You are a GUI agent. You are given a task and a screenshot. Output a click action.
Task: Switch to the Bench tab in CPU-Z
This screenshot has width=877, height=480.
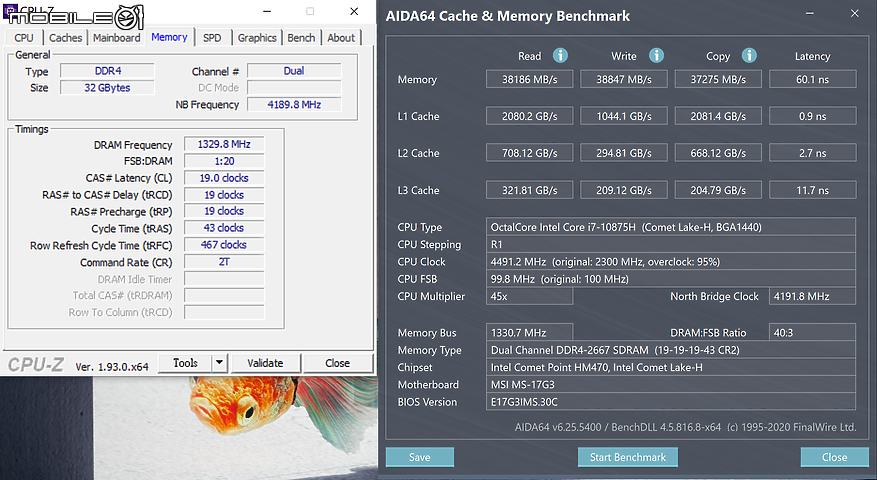(301, 38)
